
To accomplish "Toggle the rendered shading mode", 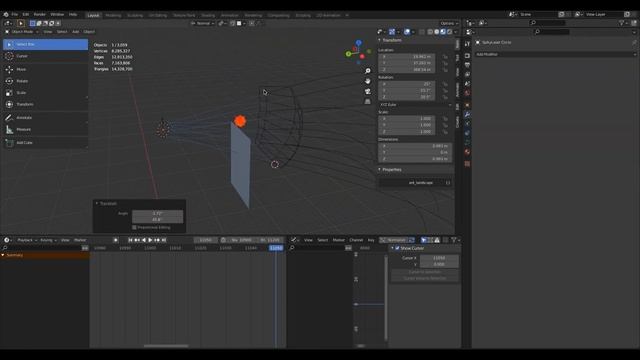I will 449,31.
